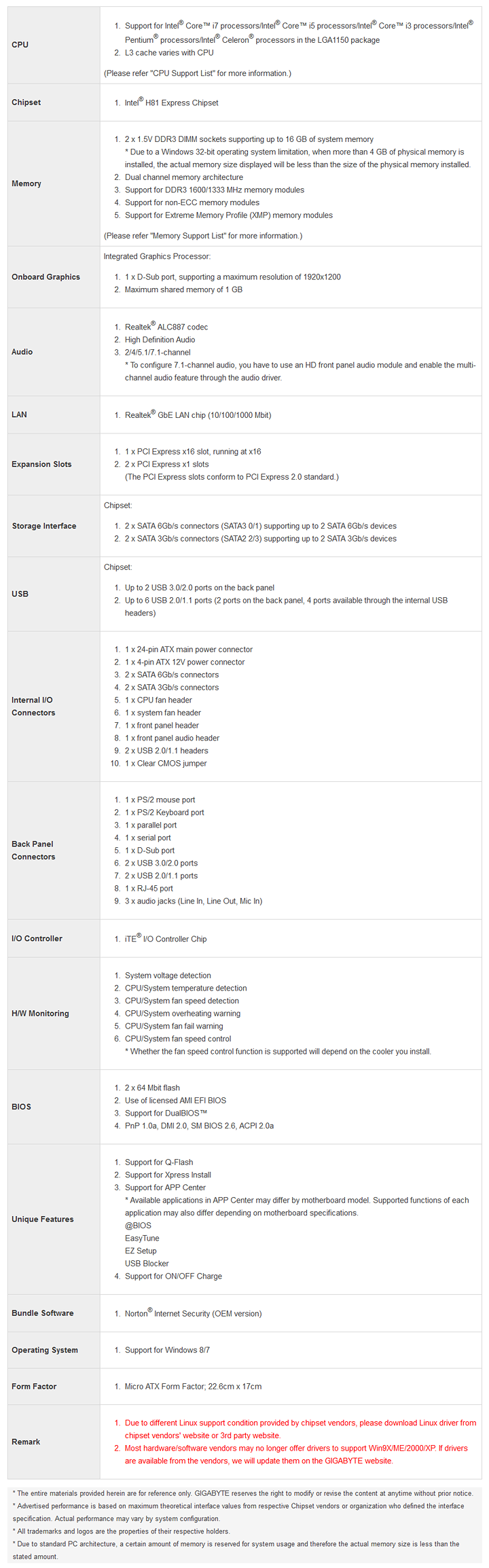This screenshot has width=489, height=1568.
Task: Click the Audio row label
Action: 22,352
